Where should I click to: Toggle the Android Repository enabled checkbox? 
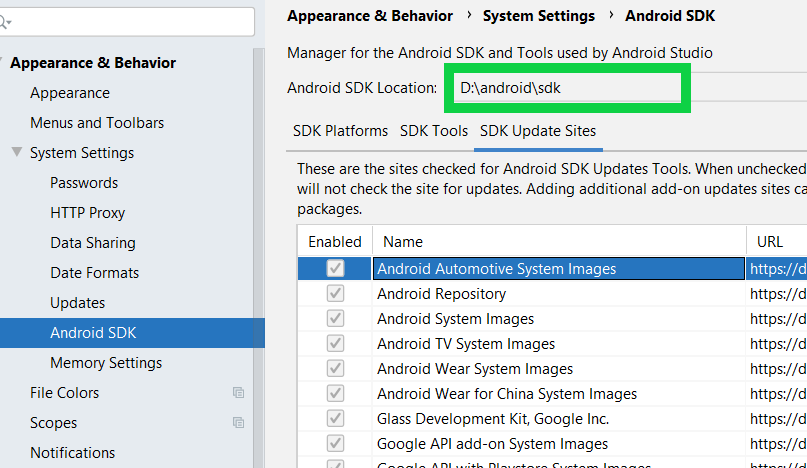pos(335,294)
